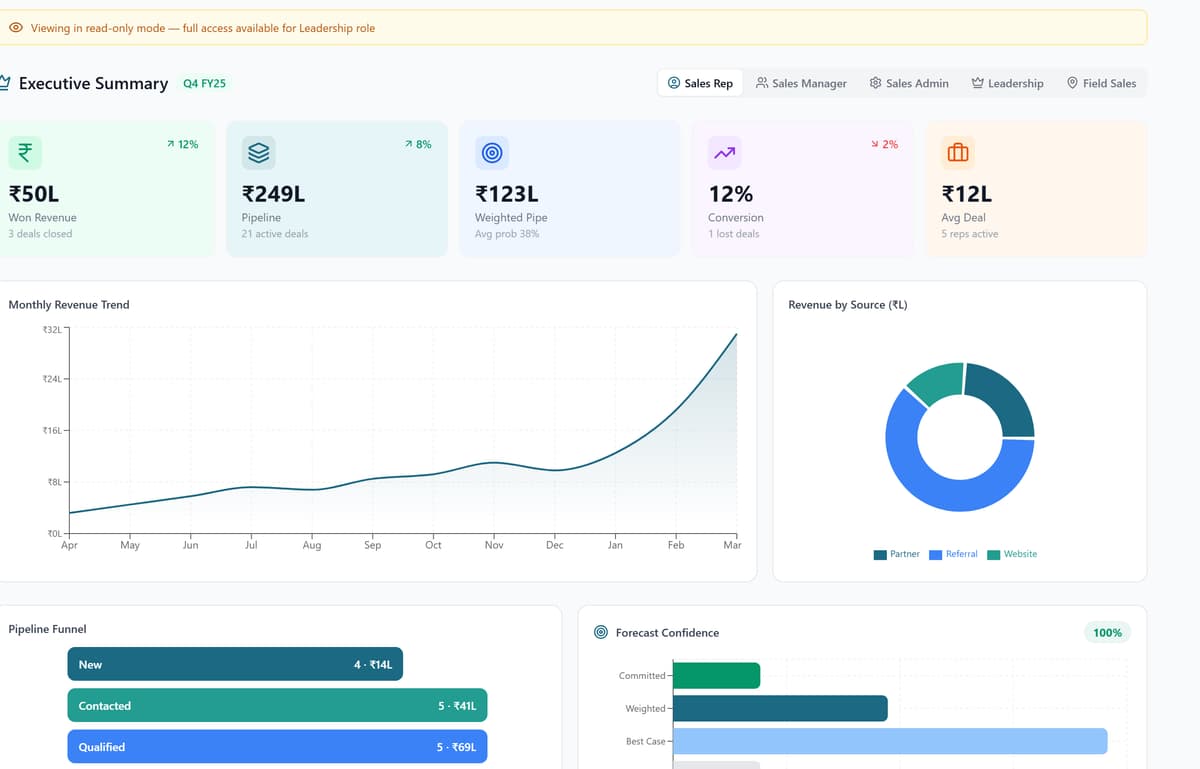Viewport: 1200px width, 769px height.
Task: Click the ₹249L Pipeline value
Action: pos(273,194)
